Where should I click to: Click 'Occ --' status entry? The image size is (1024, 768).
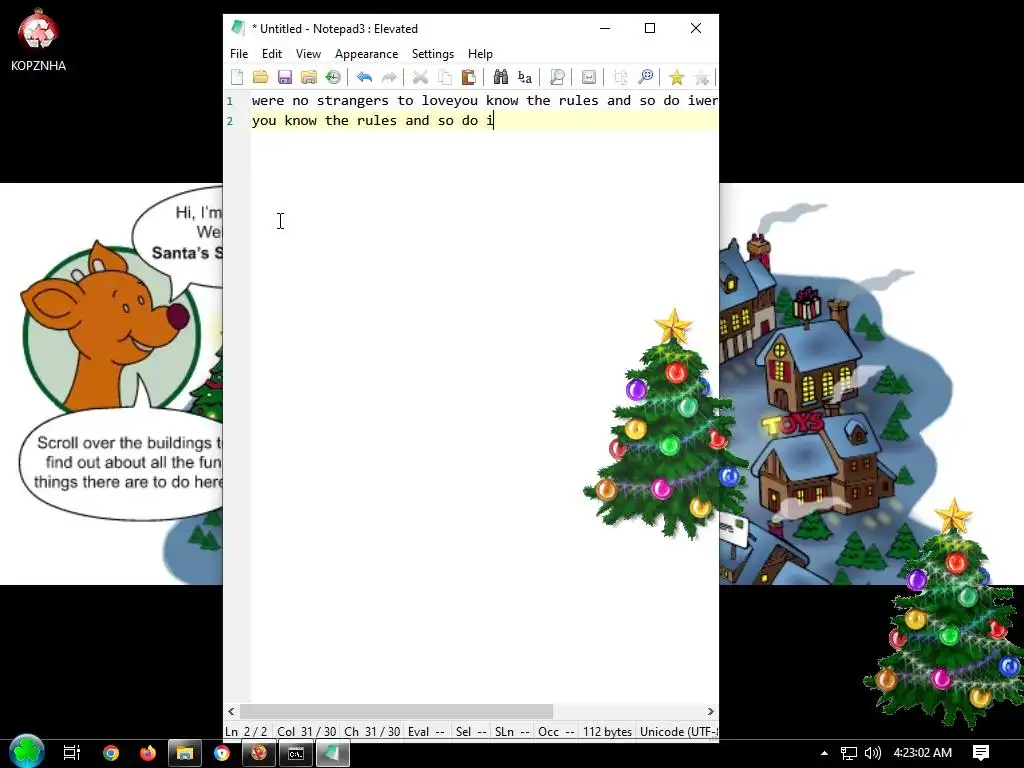[556, 731]
